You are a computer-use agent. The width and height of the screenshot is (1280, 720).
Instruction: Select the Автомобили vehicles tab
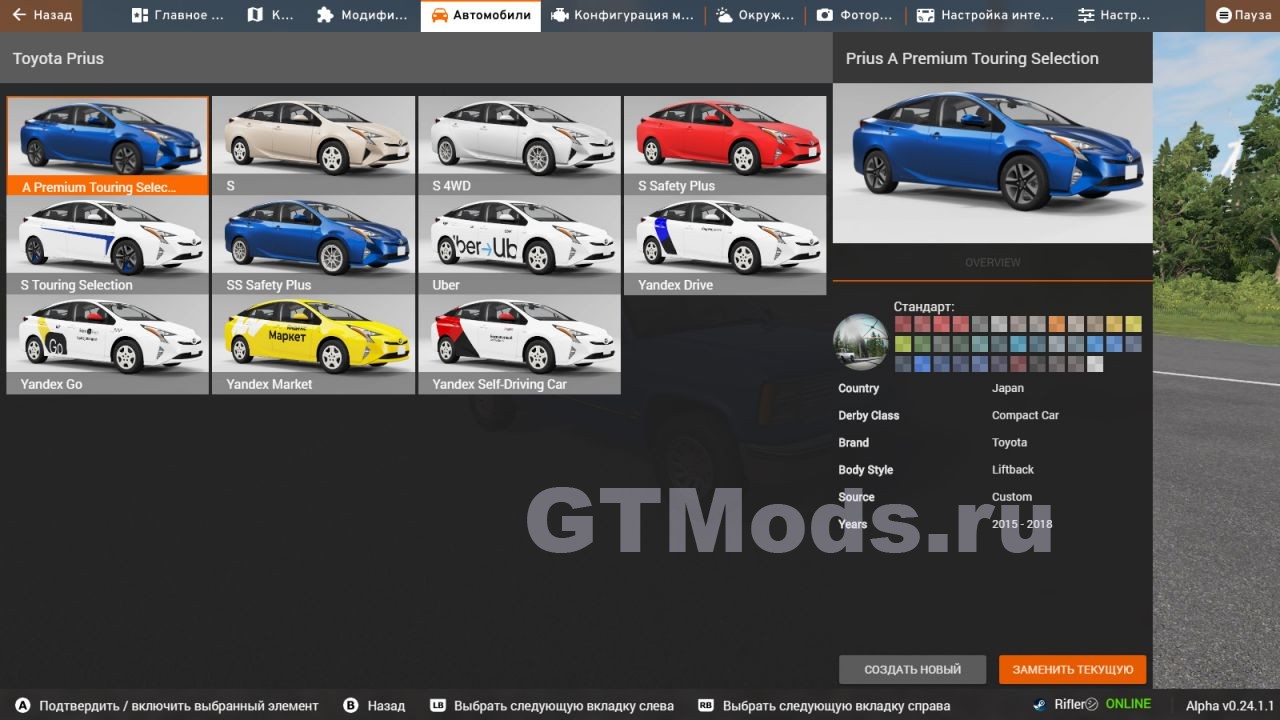[481, 15]
